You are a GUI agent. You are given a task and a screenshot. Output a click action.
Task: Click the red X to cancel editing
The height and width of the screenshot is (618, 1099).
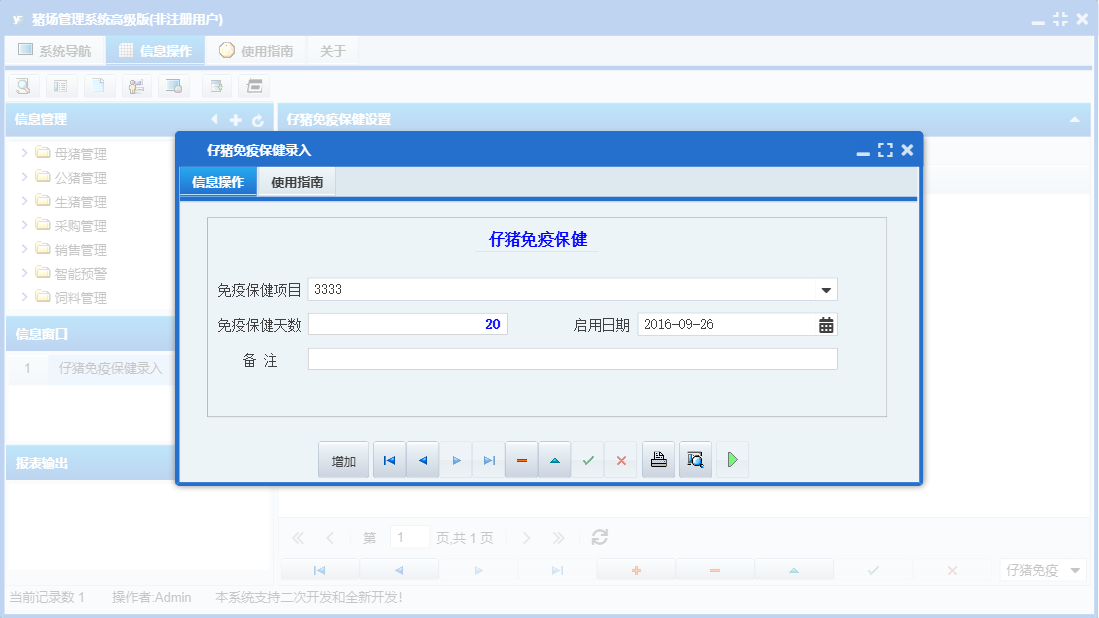tap(621, 459)
